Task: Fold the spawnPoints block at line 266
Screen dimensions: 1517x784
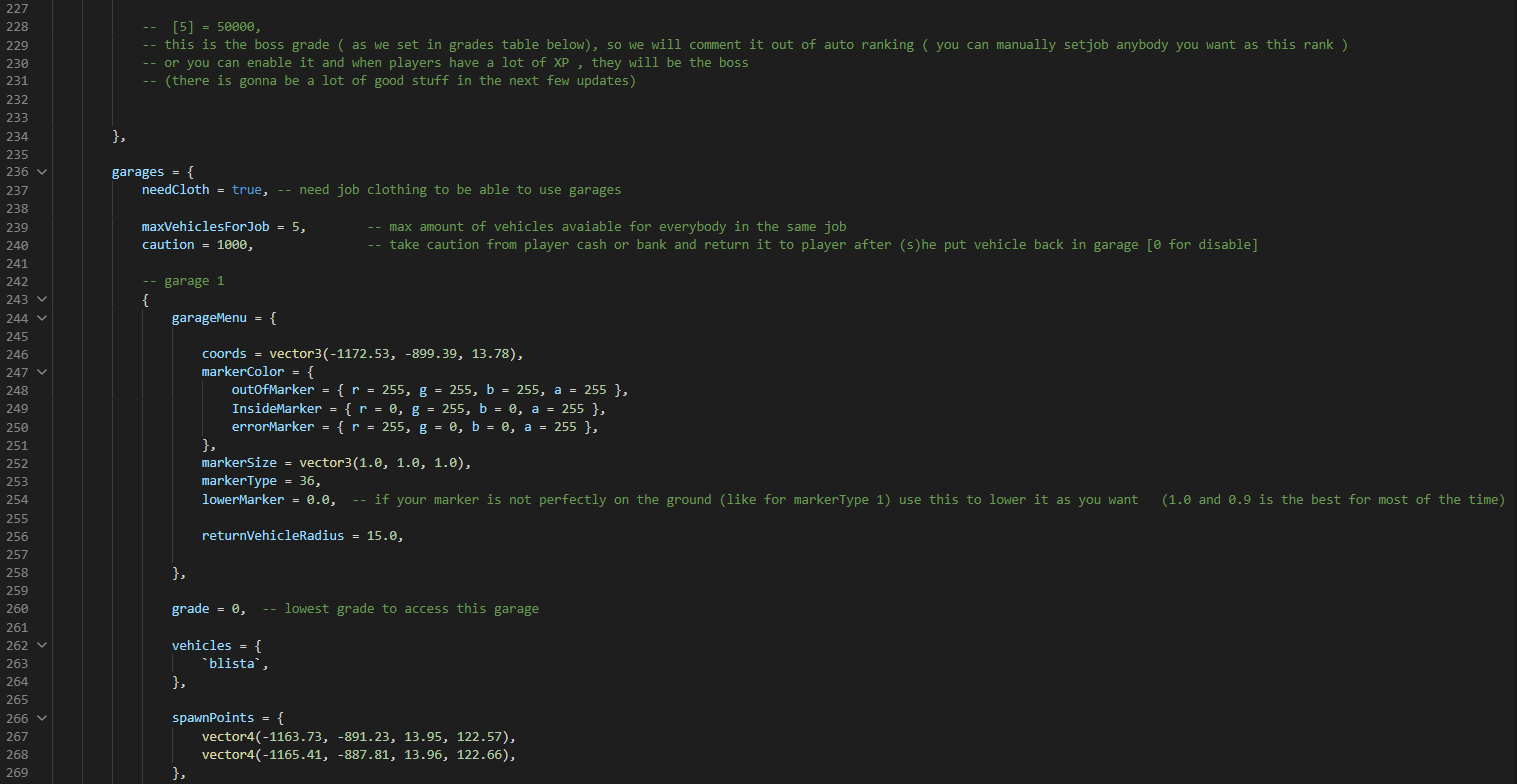Action: click(41, 718)
